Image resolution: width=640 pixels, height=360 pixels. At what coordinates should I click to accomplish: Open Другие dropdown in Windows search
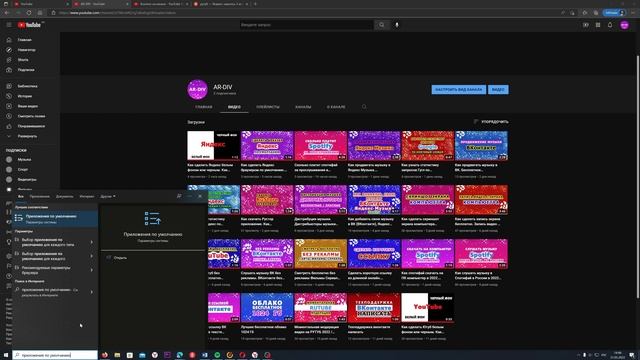tap(108, 196)
